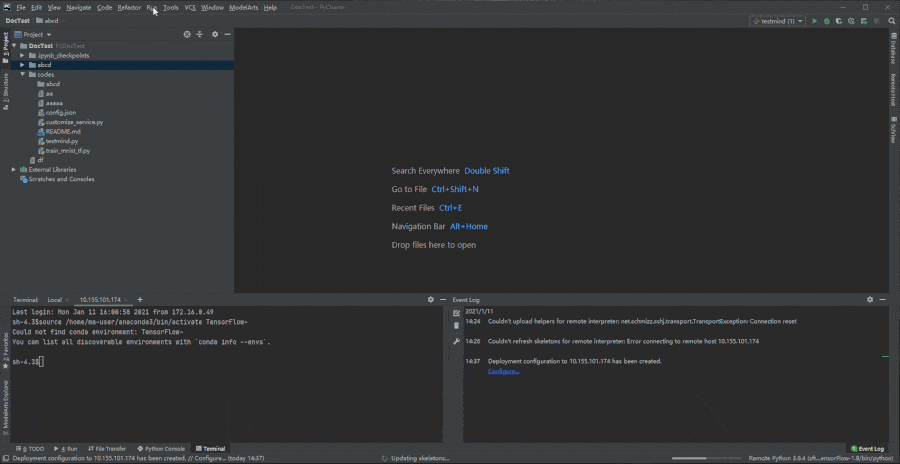Click DocTest in the navigation breadcrumb

tap(18, 21)
